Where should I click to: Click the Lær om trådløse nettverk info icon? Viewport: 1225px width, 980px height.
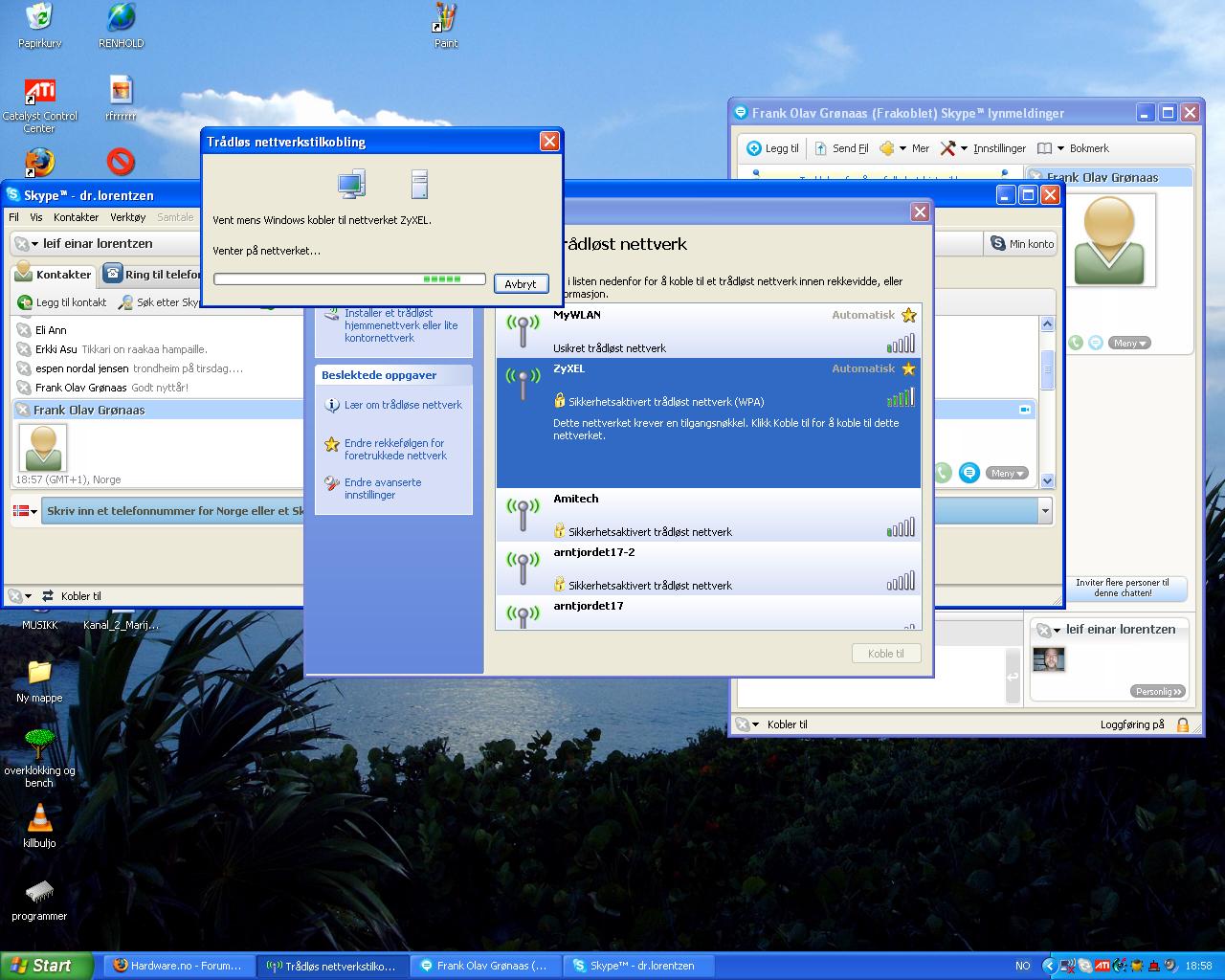click(332, 405)
